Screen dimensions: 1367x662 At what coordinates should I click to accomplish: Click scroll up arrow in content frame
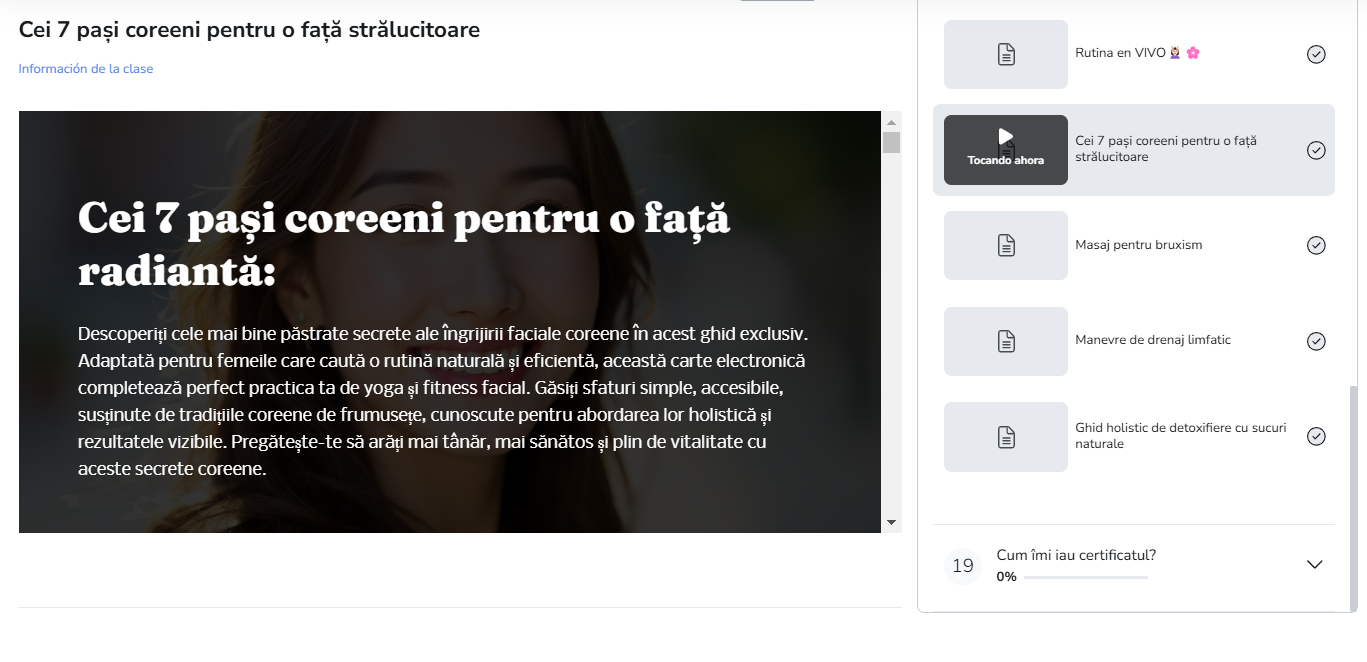tap(891, 121)
